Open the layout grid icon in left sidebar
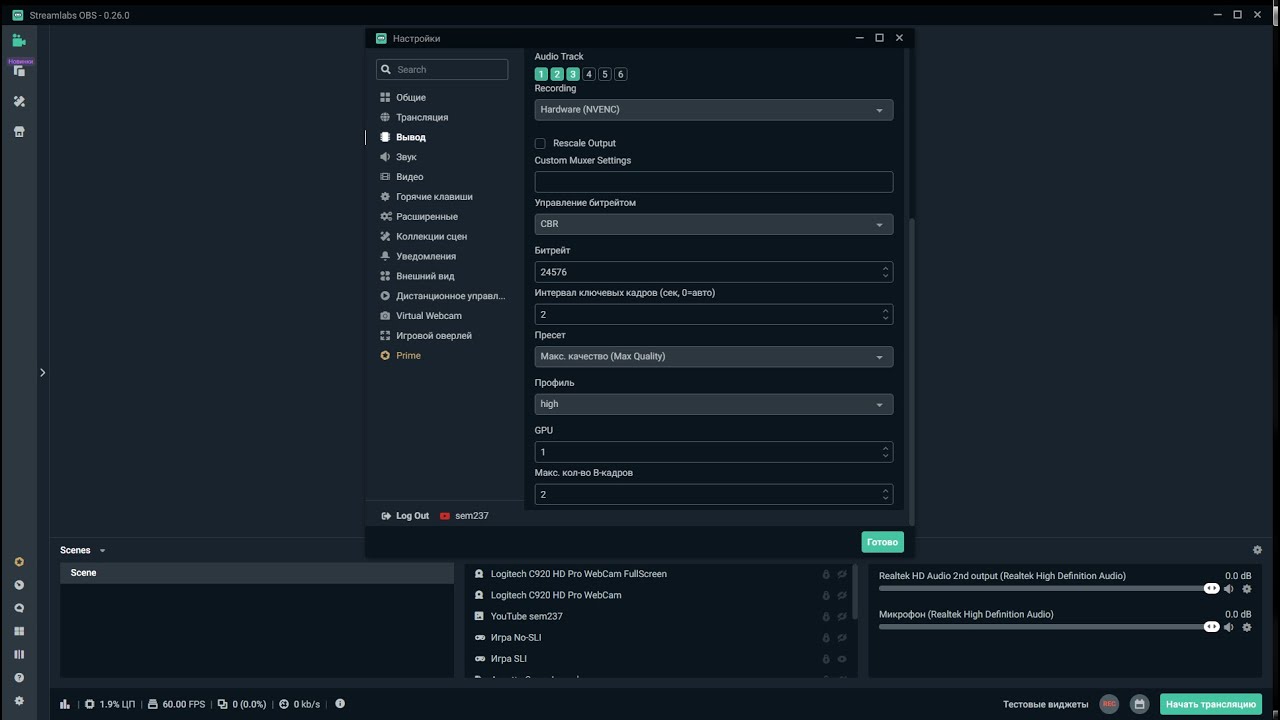Screen dimensions: 1280x720 click(x=19, y=632)
